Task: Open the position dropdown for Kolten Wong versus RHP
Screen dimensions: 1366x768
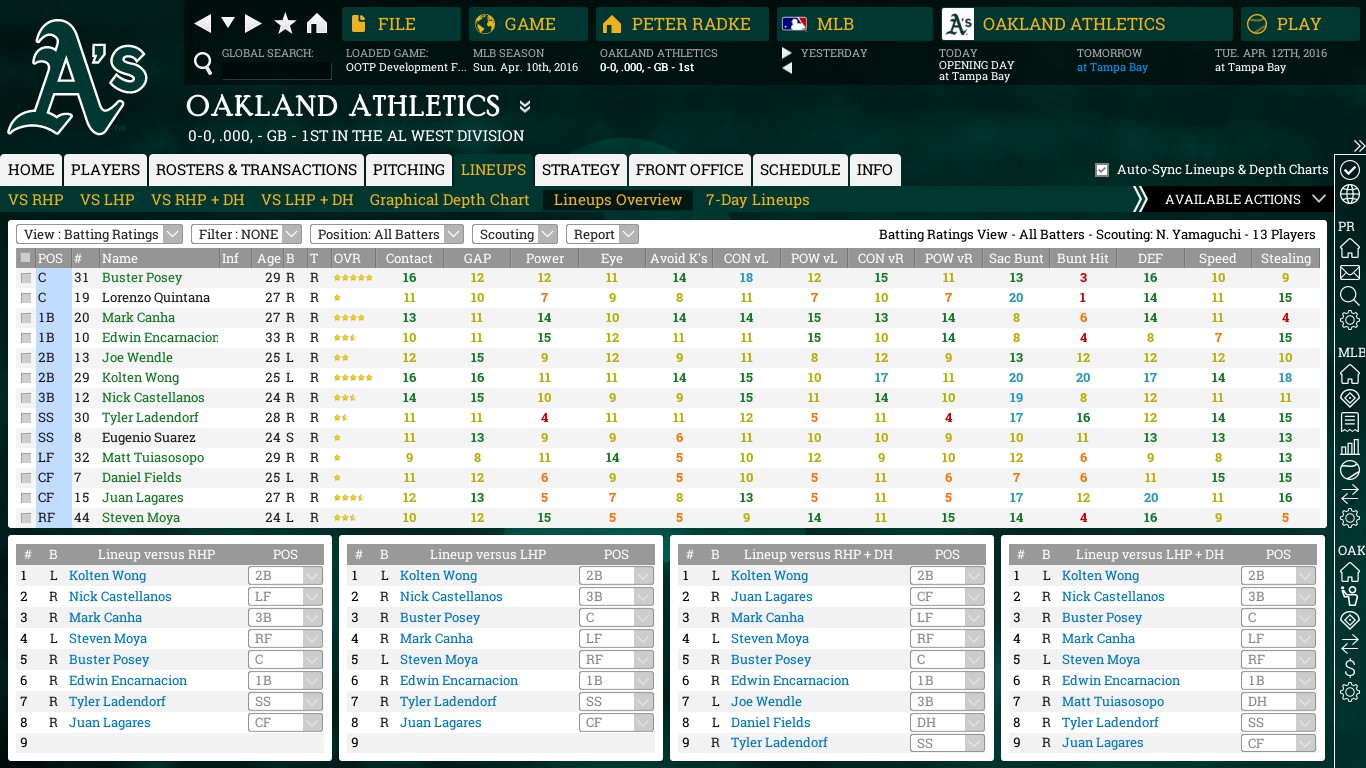Action: (285, 576)
